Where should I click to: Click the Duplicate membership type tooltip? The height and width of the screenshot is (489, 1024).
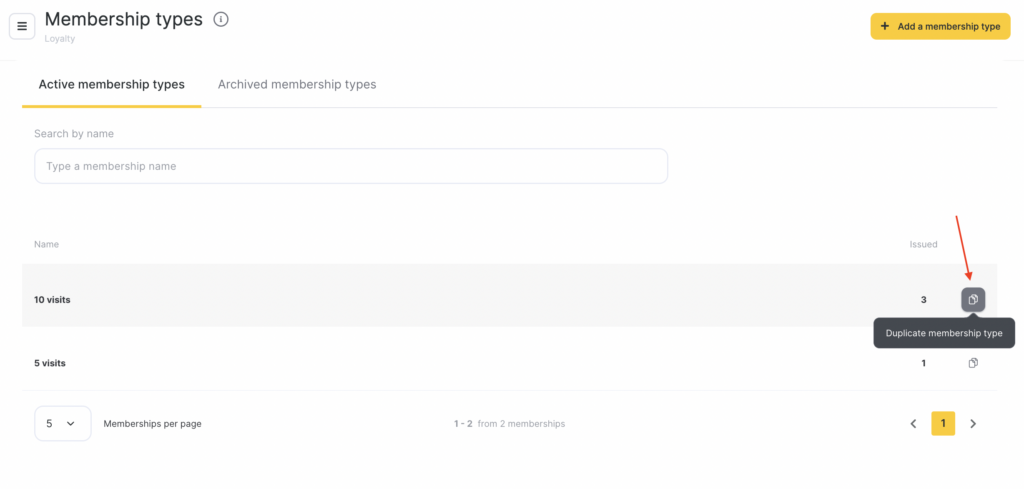(x=944, y=333)
